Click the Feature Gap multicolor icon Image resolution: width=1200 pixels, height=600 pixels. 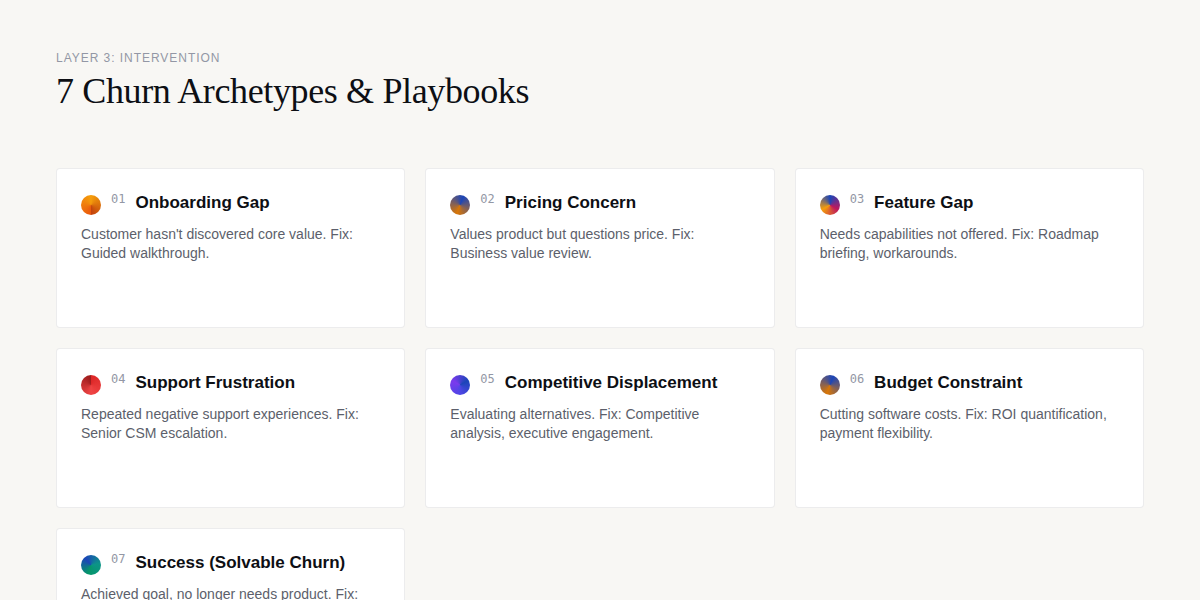pyautogui.click(x=830, y=205)
